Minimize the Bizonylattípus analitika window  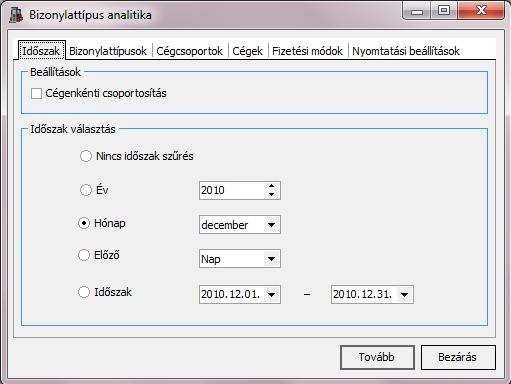(x=417, y=11)
